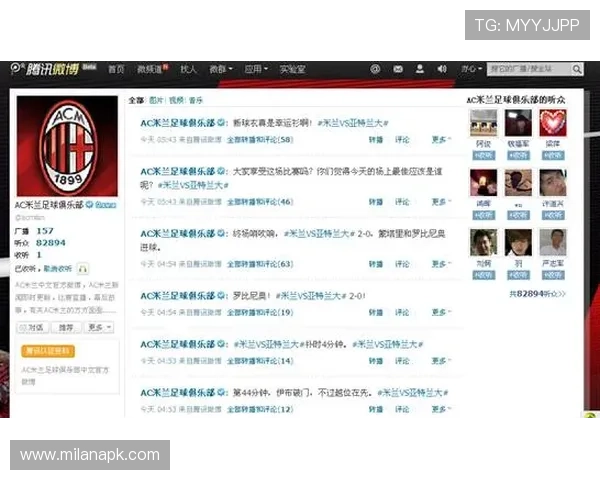The width and height of the screenshot is (600, 480).
Task: Open 全部转播和评论(58) link
Action: 260,140
